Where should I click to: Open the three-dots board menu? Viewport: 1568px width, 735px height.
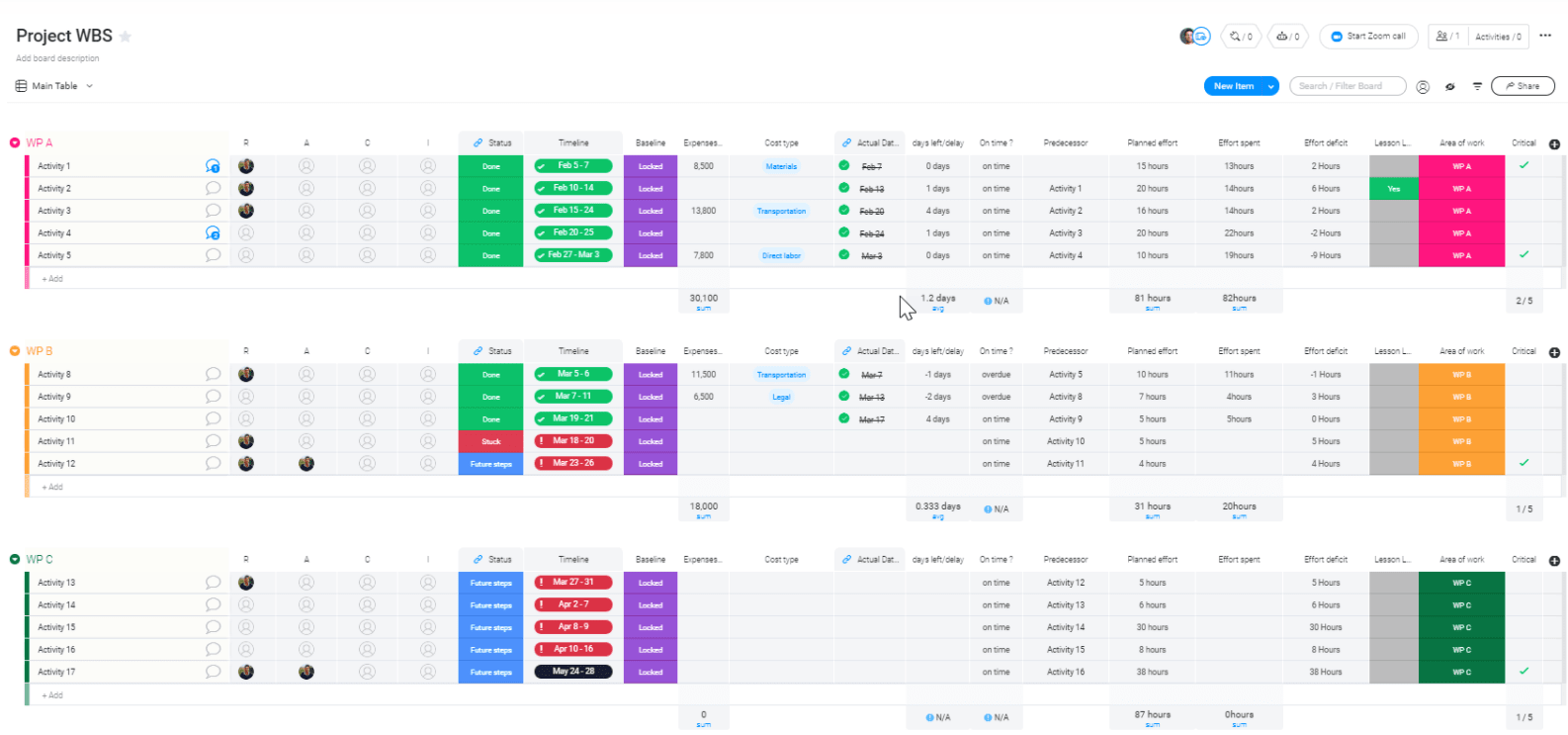[x=1545, y=36]
